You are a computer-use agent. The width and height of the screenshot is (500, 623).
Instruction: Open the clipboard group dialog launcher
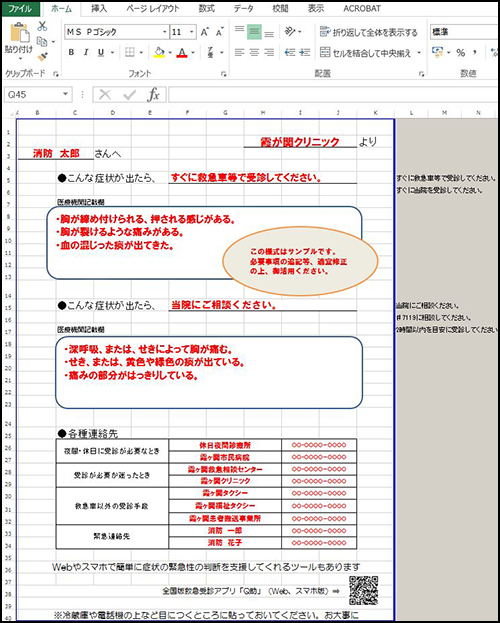(x=56, y=74)
